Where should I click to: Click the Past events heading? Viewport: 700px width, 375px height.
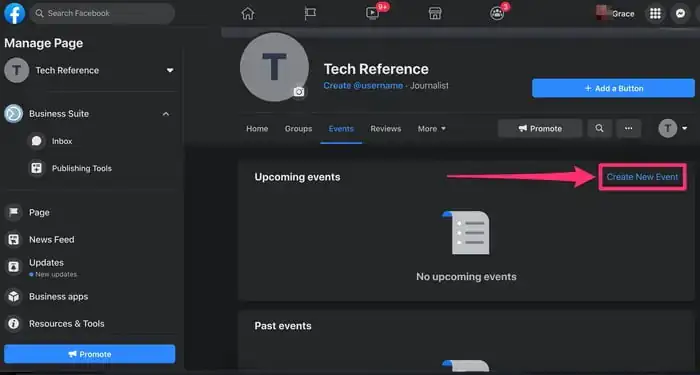click(283, 326)
